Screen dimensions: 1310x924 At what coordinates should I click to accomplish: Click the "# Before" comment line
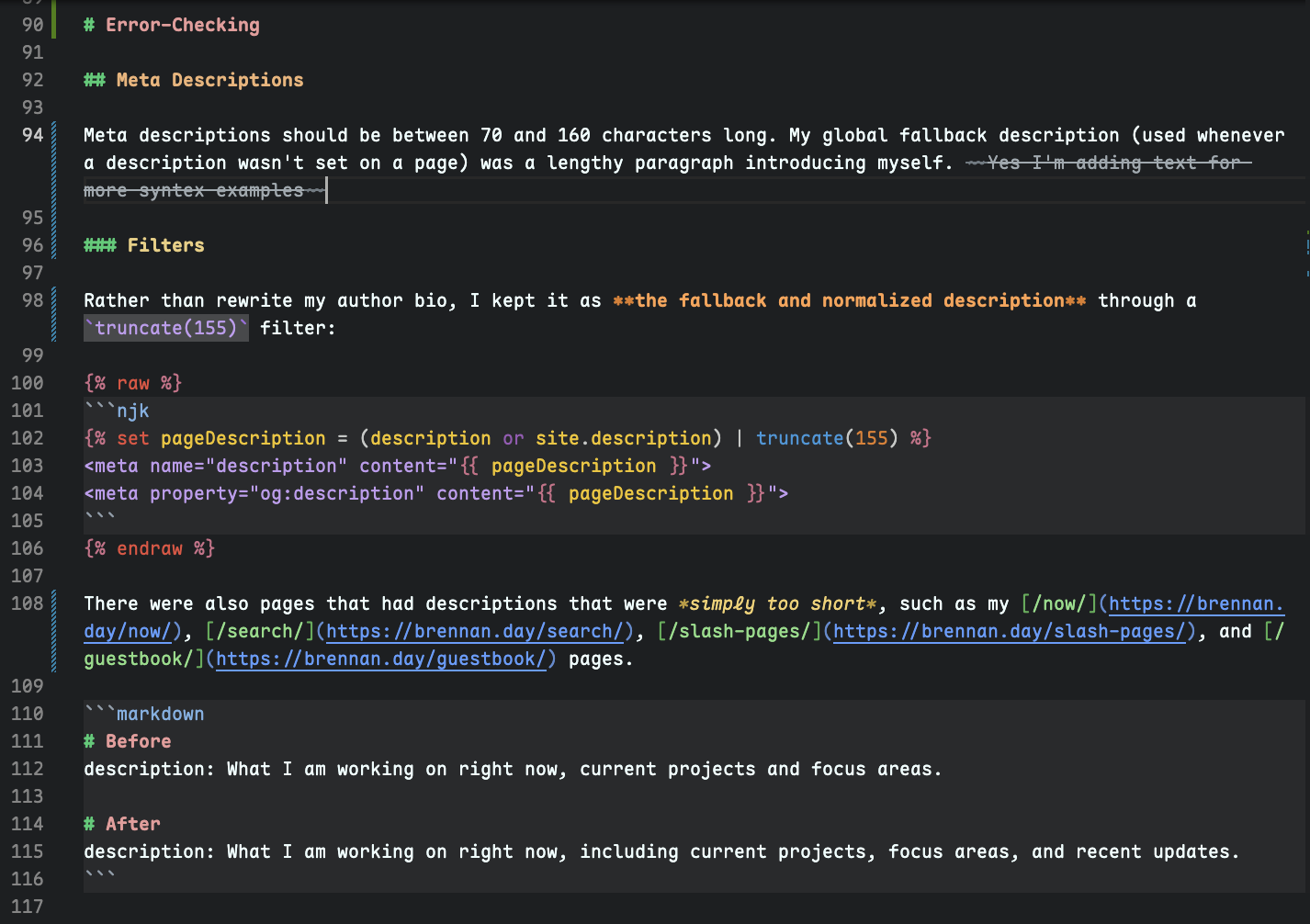tap(128, 741)
